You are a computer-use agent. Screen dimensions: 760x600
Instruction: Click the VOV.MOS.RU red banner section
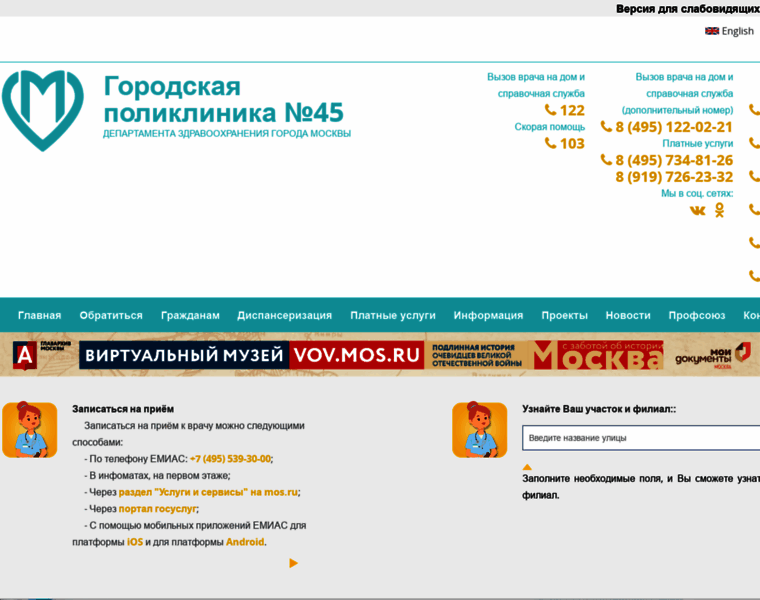pyautogui.click(x=357, y=355)
